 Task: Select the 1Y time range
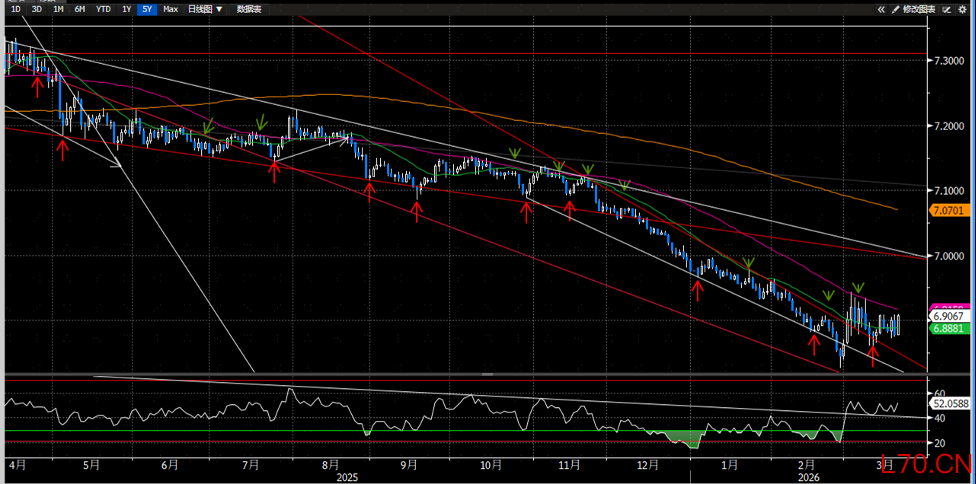coord(126,8)
